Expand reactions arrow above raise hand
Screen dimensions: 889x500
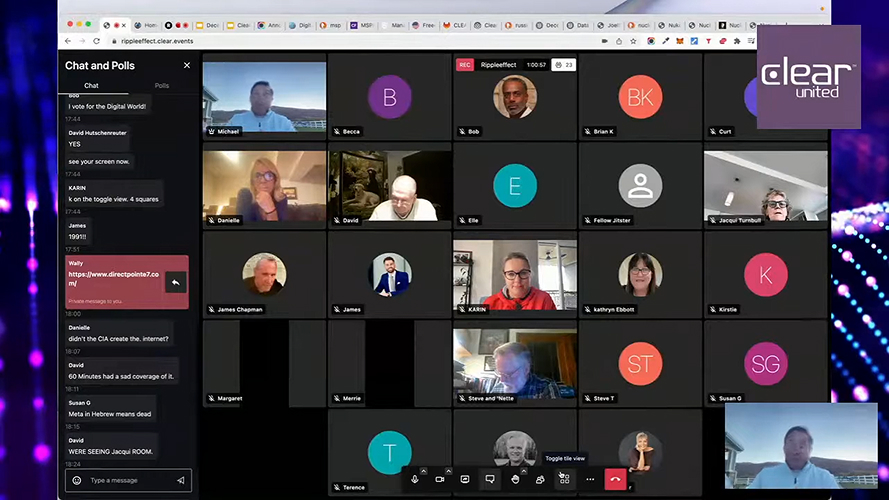coord(525,471)
